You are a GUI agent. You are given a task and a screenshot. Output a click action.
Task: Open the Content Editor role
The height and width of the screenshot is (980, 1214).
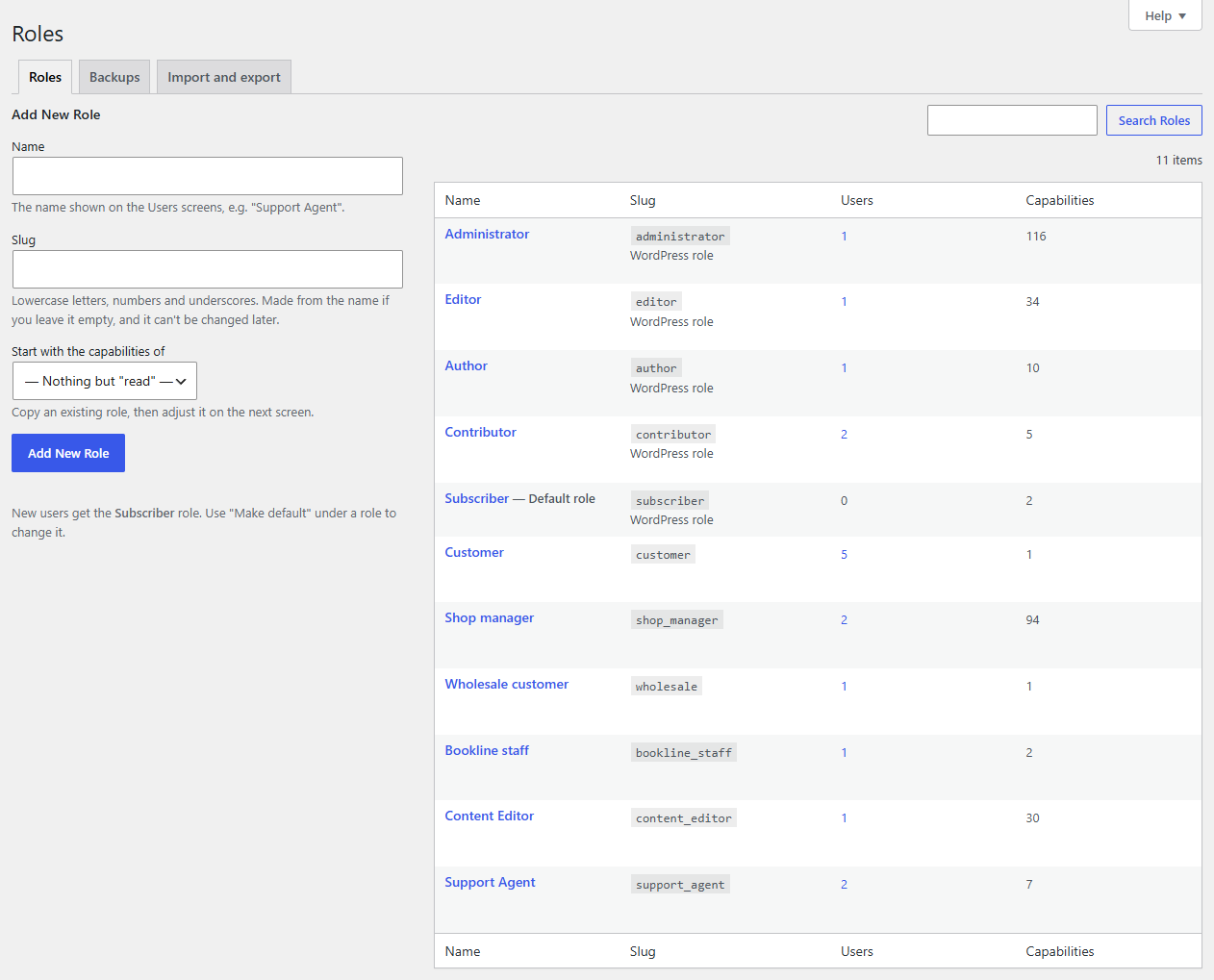click(x=489, y=816)
